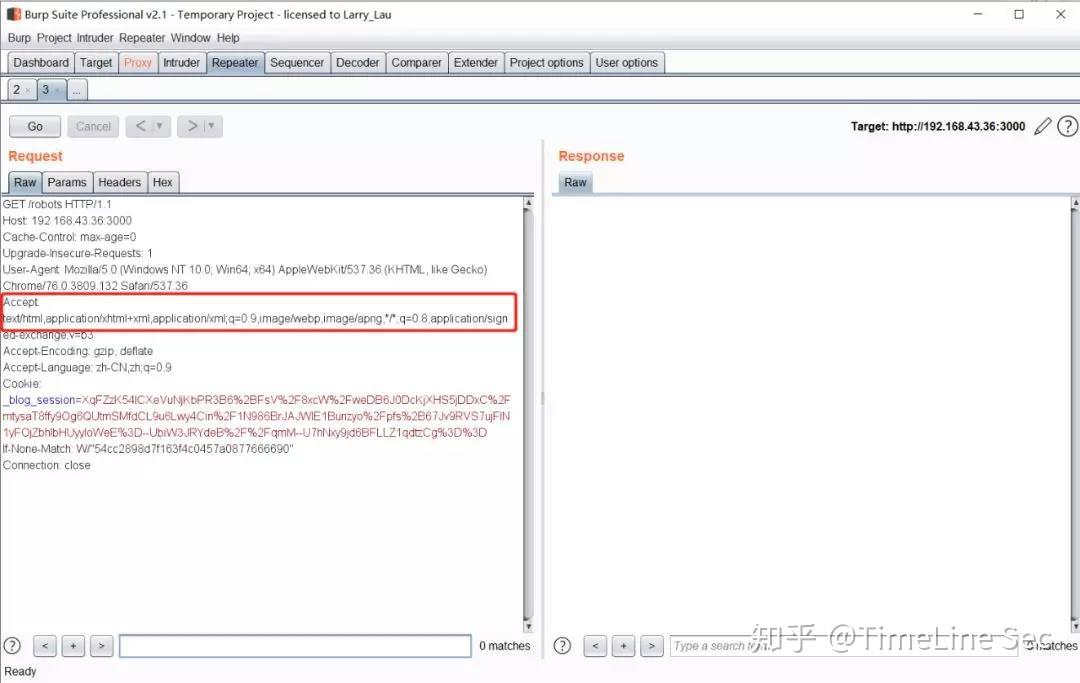
Task: Select Repeater tab 2
Action: point(18,89)
